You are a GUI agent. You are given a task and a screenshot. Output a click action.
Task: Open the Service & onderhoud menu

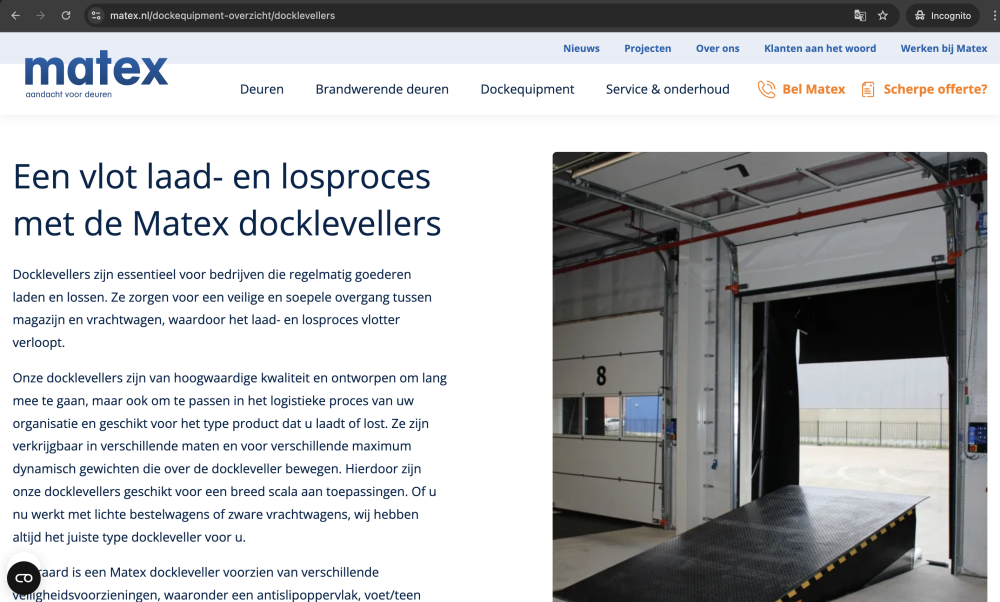(667, 89)
